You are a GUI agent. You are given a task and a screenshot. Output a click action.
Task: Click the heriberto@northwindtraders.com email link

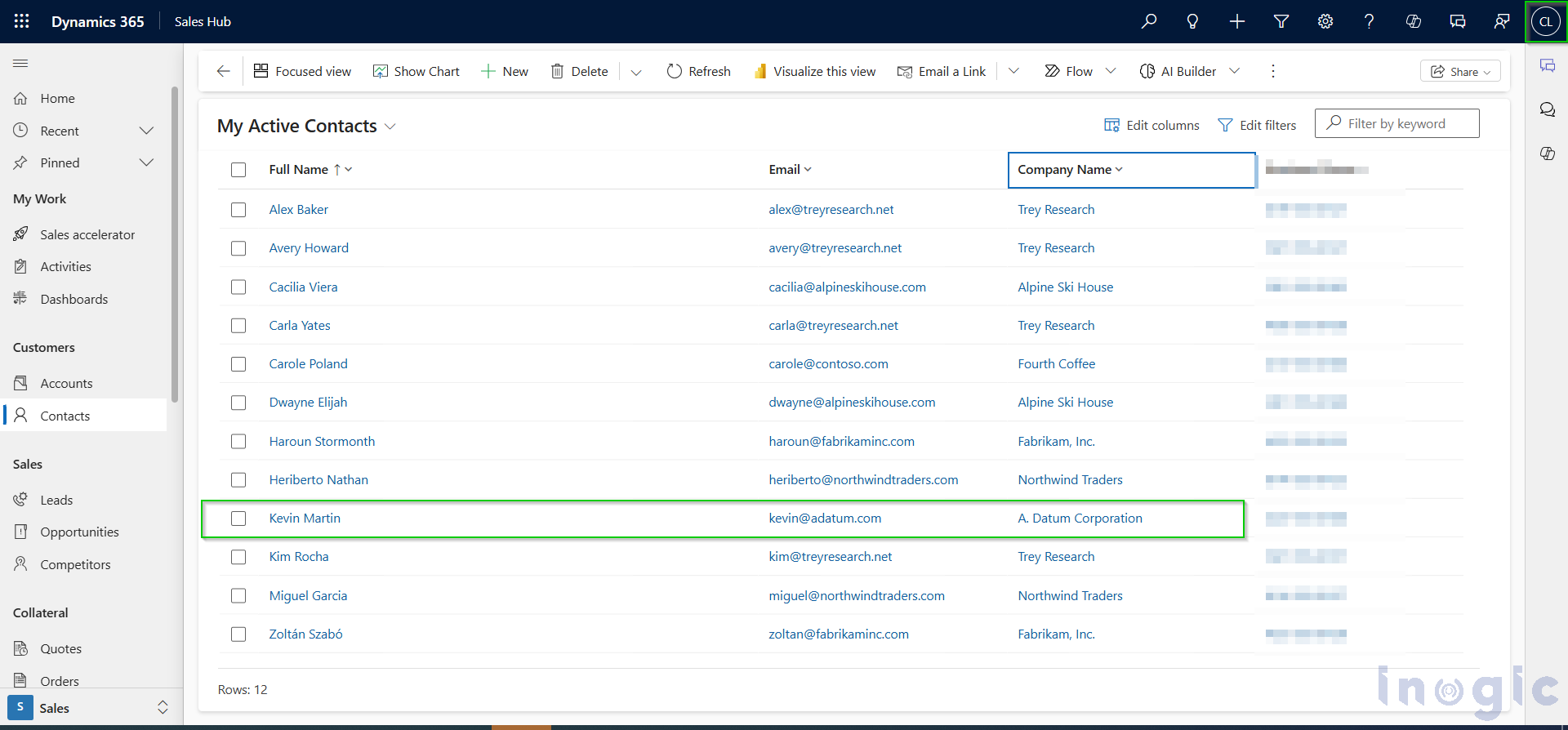(863, 480)
